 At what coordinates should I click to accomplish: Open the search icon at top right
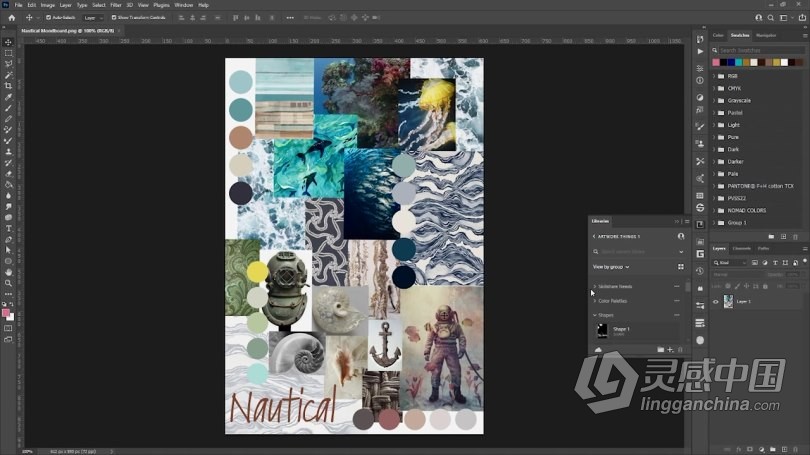tap(770, 18)
